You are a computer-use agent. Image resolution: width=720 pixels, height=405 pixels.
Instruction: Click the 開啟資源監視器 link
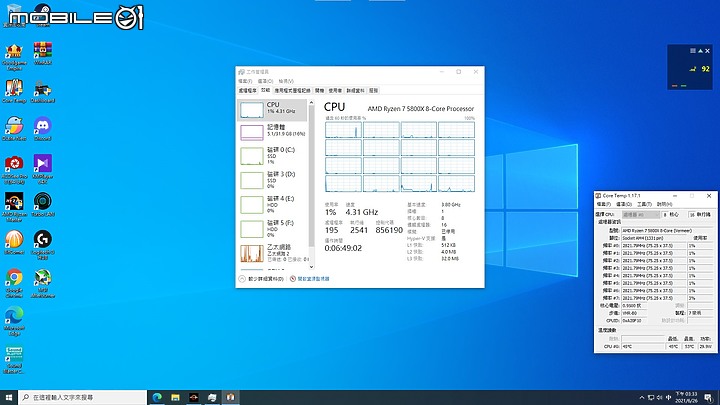pos(309,279)
